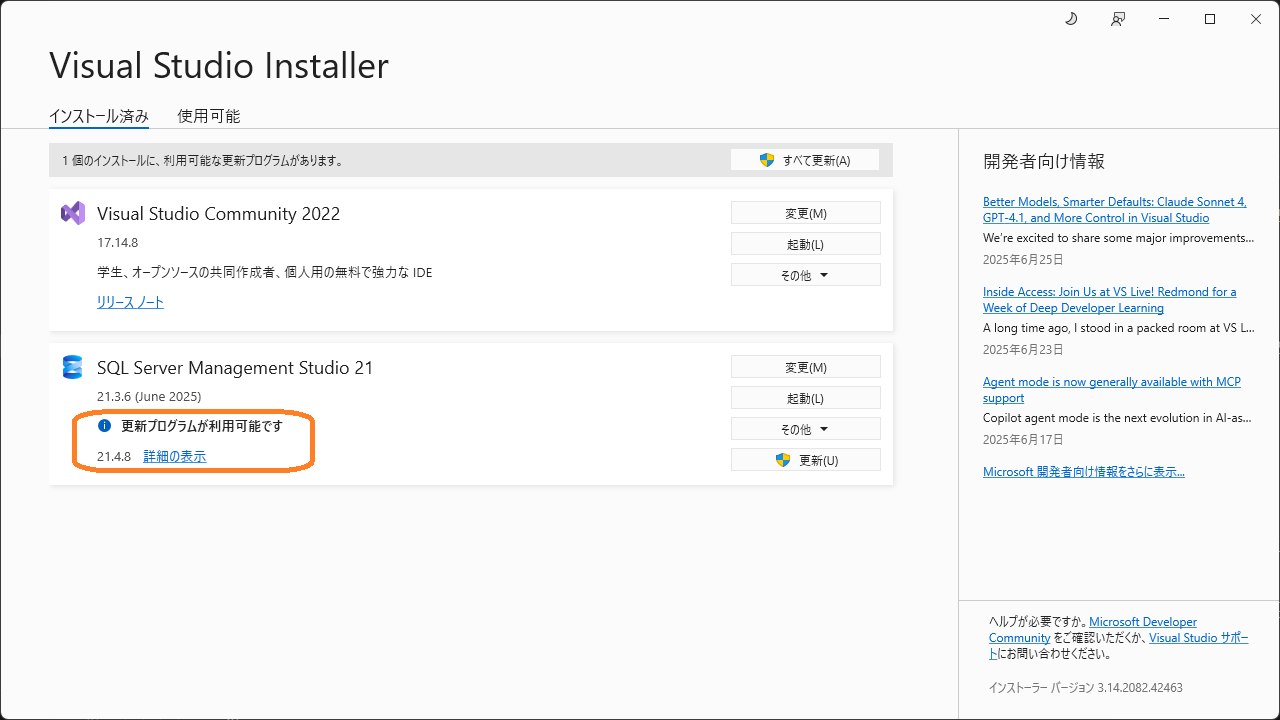The image size is (1280, 720).
Task: Open Agent mode generally available article link
Action: [1112, 390]
